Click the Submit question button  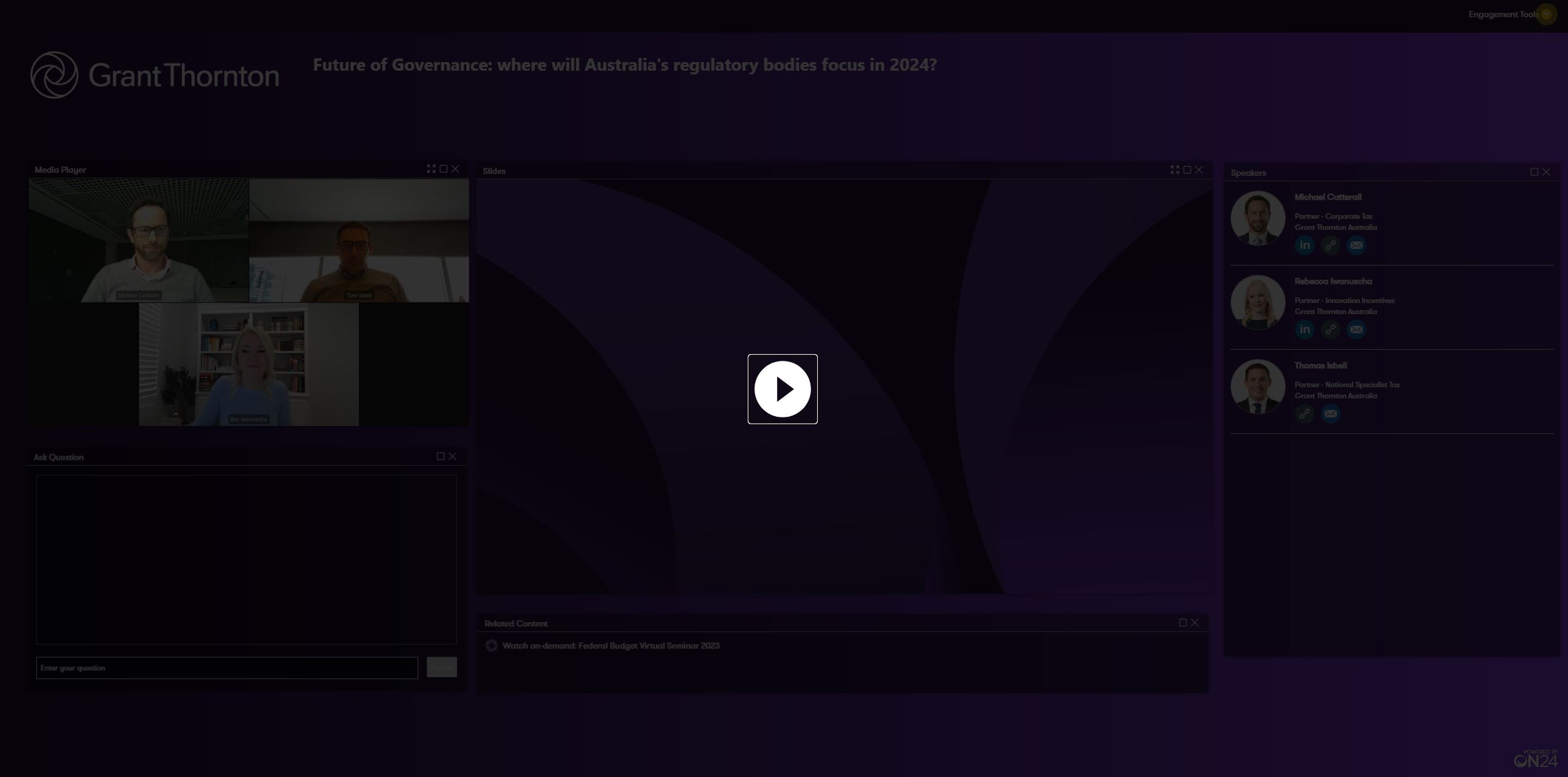click(x=441, y=668)
